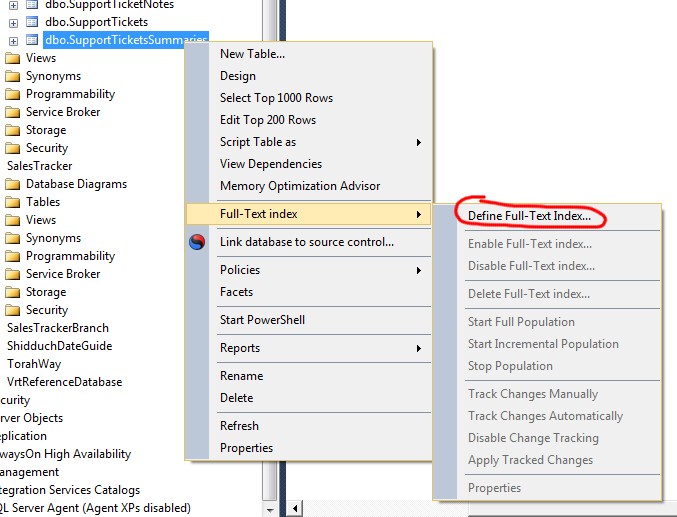
Task: Click Disable Change Tracking
Action: (x=533, y=438)
